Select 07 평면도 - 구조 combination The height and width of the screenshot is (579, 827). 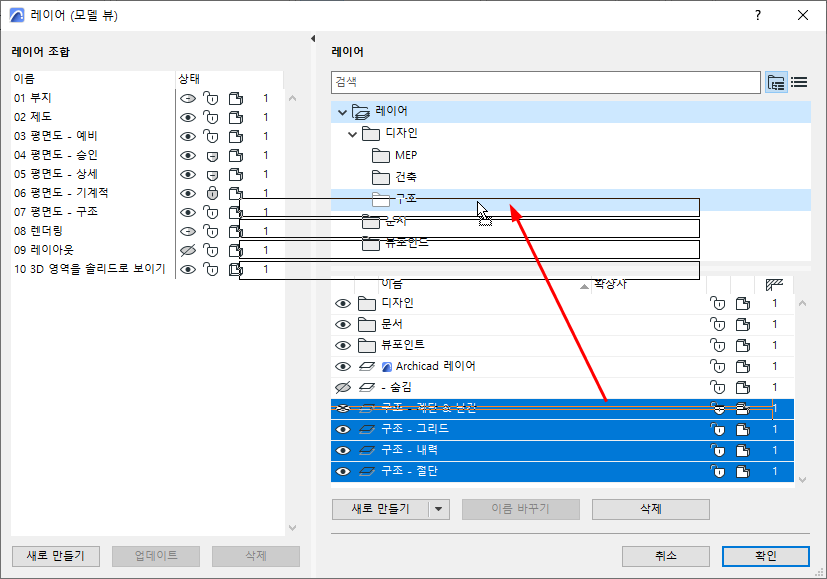56,212
